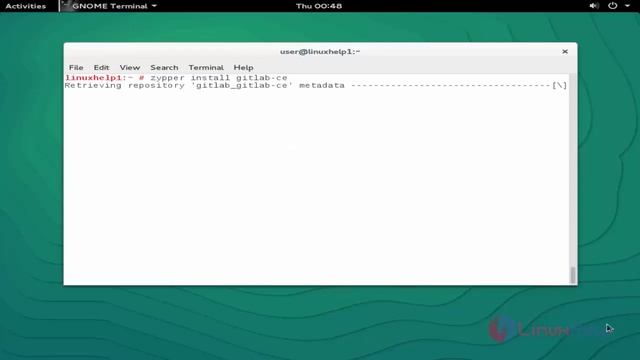Viewport: 640px width, 360px height.
Task: Click the terminal vertical scrollbar thumb
Action: tap(573, 275)
